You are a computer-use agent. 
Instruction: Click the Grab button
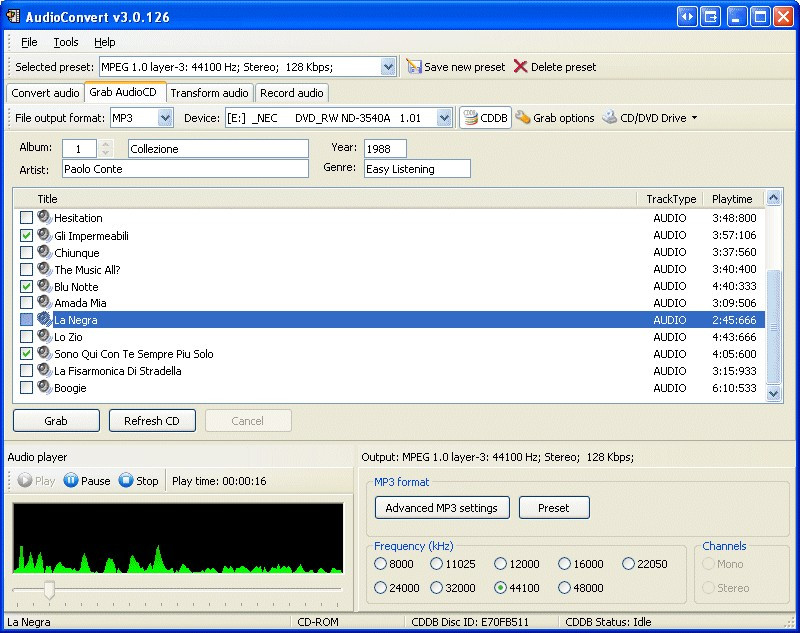(x=56, y=421)
